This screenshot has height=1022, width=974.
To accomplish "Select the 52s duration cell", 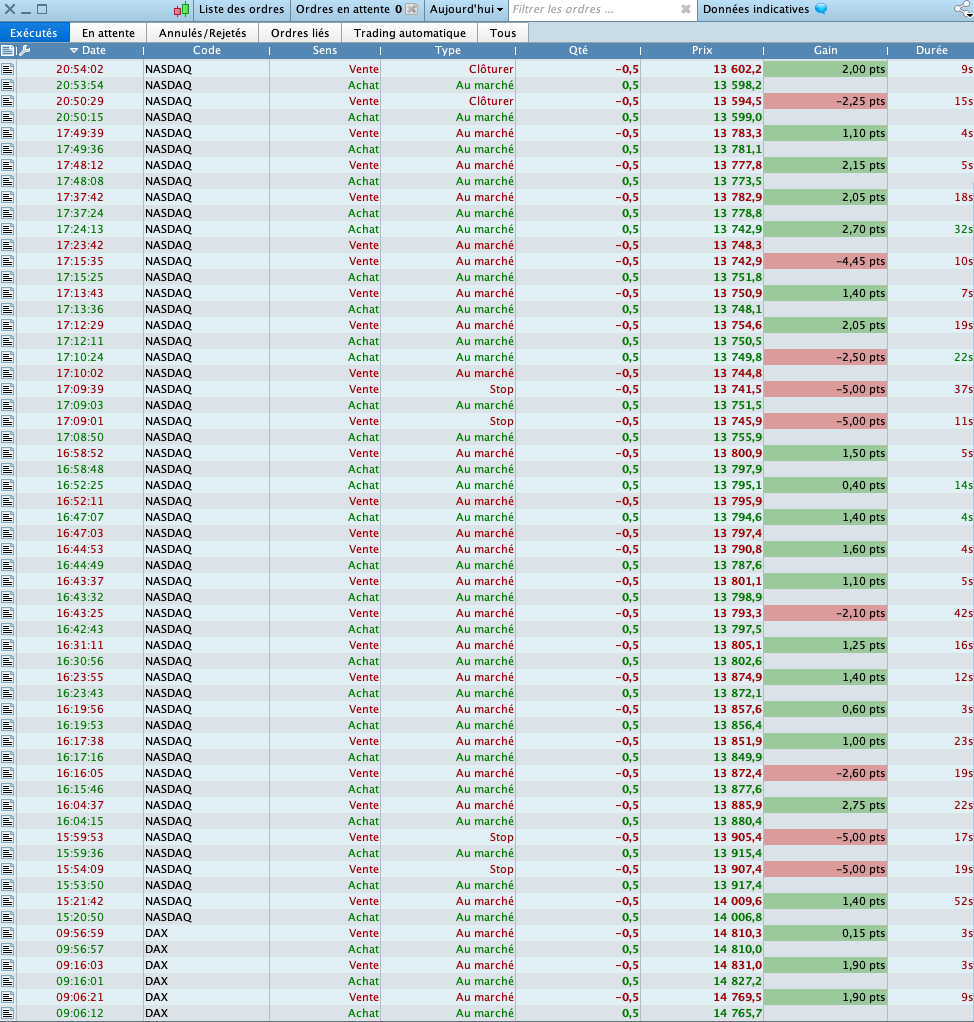I will [x=932, y=901].
